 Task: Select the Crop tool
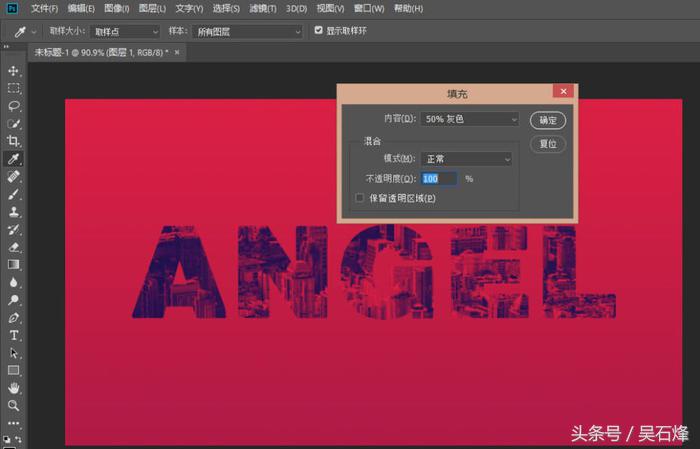[13, 141]
